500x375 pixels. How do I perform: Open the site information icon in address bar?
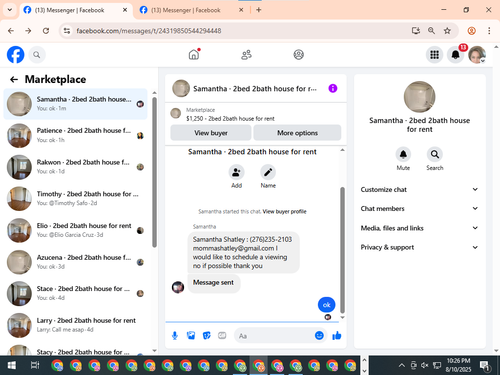67,31
